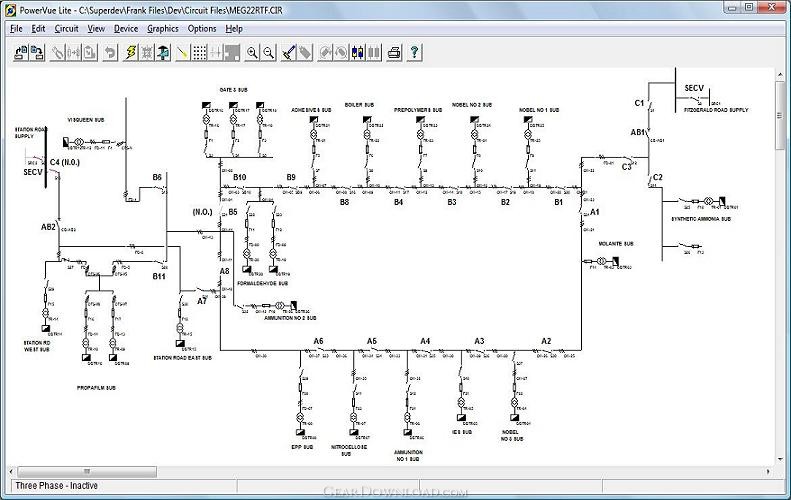Click the 'AB1' breaker label
This screenshot has height=500, width=791.
coord(638,132)
